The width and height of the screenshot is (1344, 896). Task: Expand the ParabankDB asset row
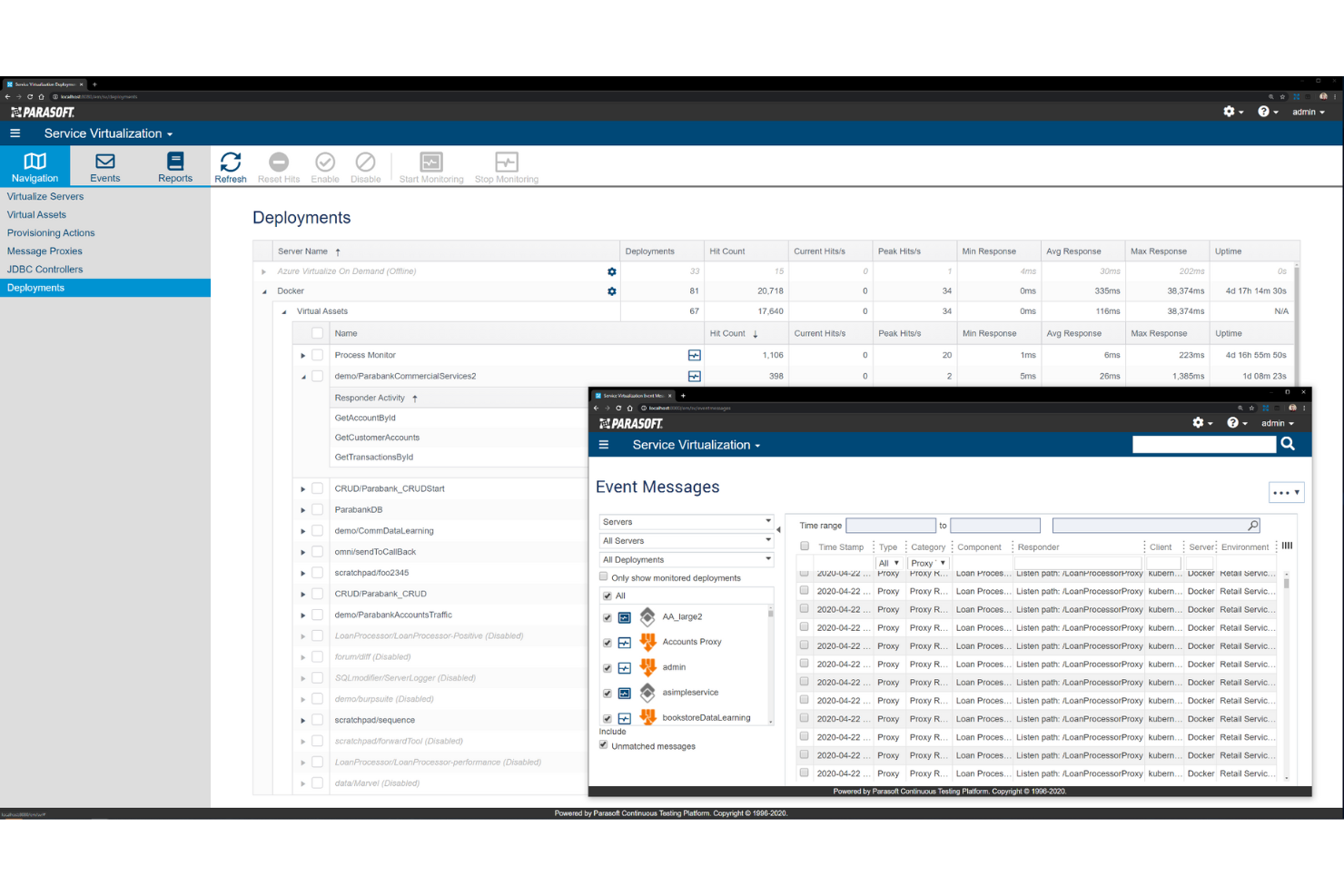[302, 509]
